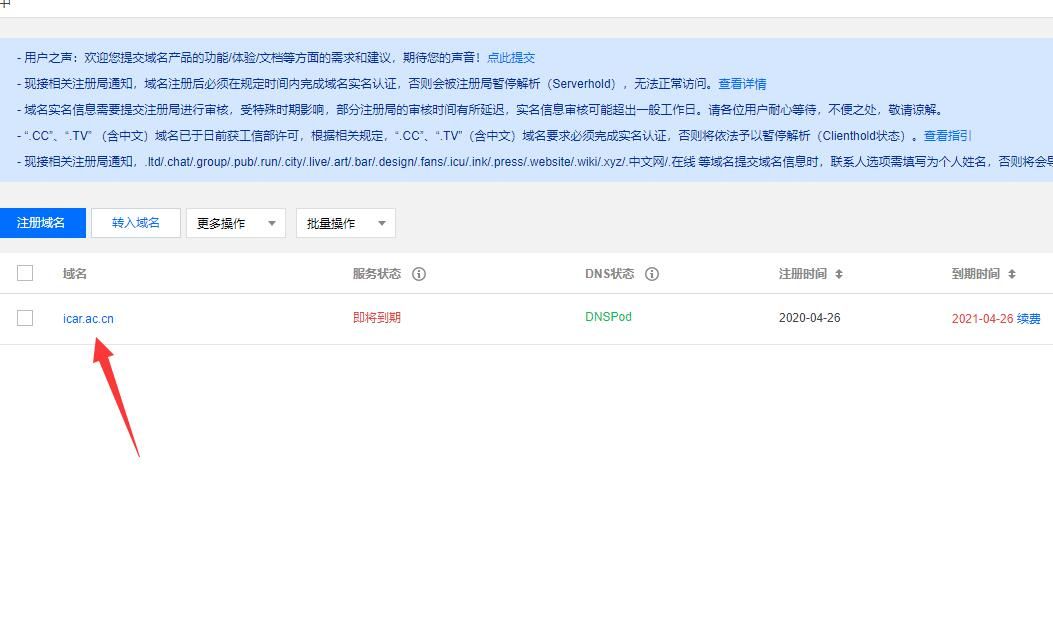Viewport: 1053px width, 623px height.
Task: Select the checkbox for icar.ac.cn row
Action: pyautogui.click(x=25, y=318)
